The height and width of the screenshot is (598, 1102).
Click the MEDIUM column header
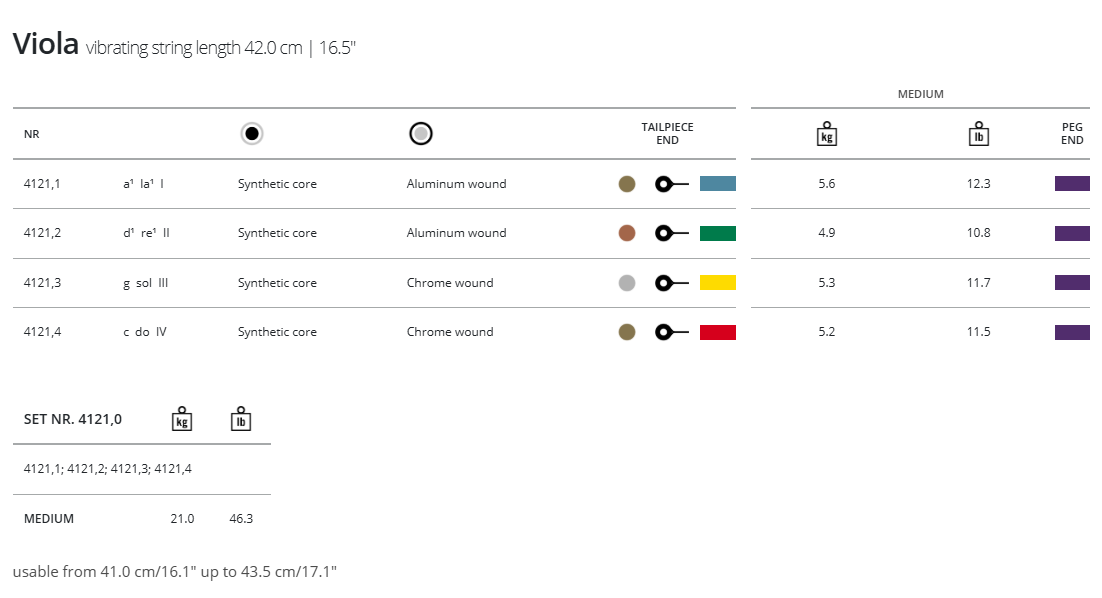(x=920, y=94)
